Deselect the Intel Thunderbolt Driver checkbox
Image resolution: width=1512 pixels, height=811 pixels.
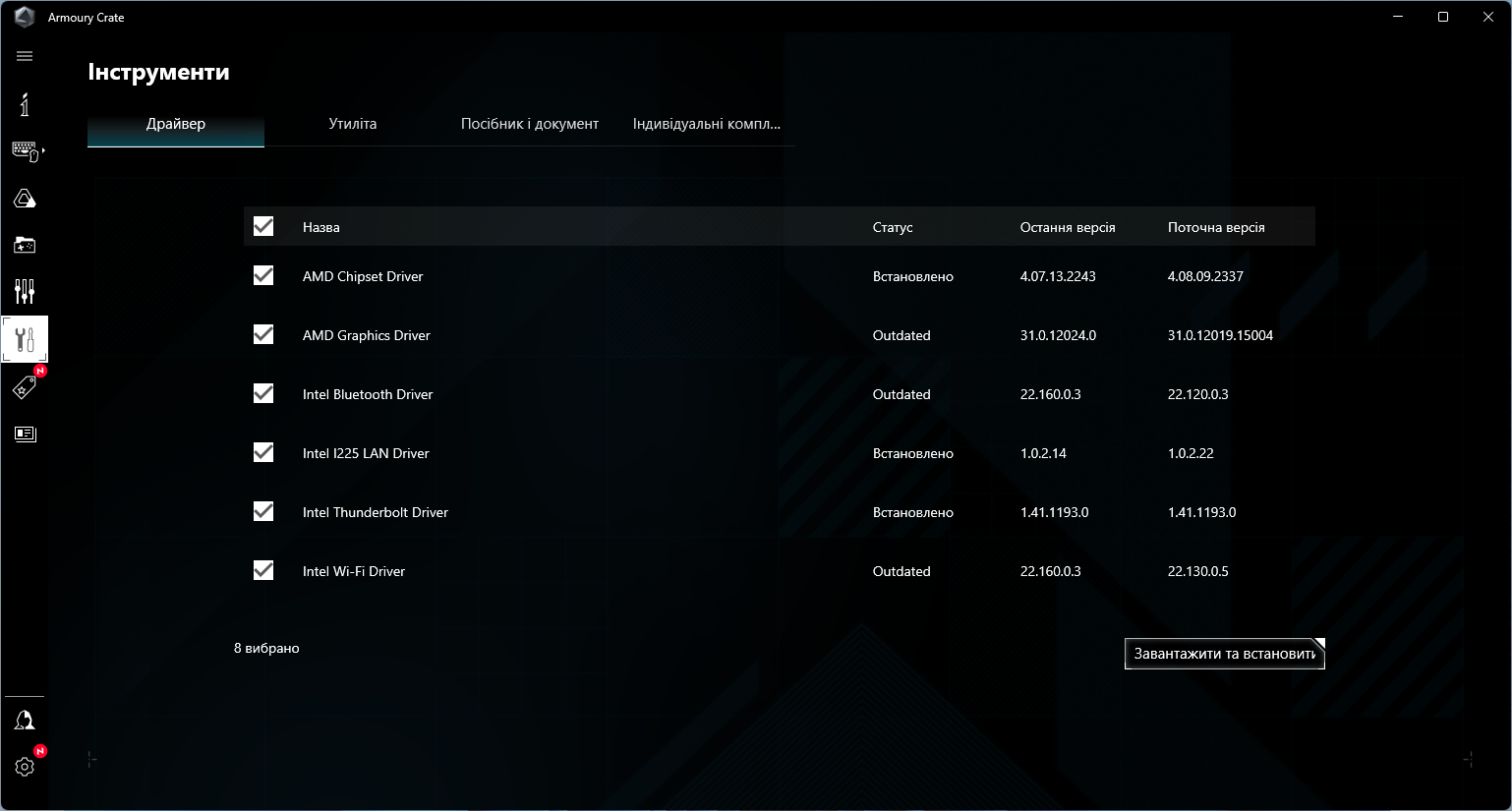point(263,511)
